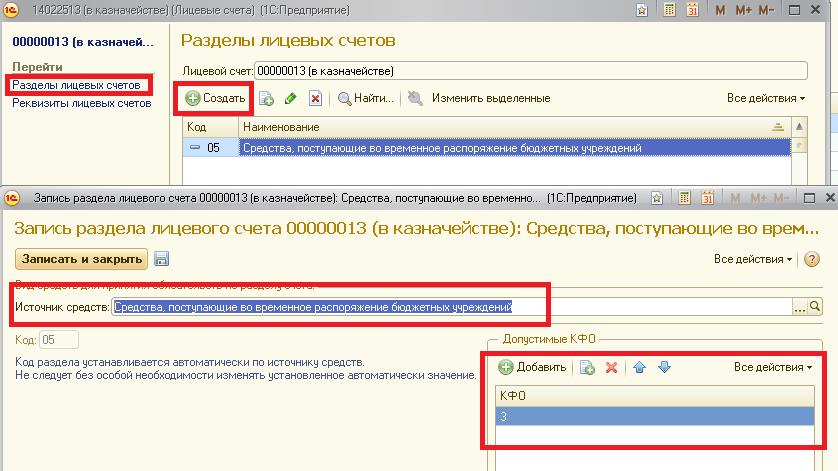Click the КФО column header
Viewport: 838px width, 471px height.
click(x=655, y=396)
